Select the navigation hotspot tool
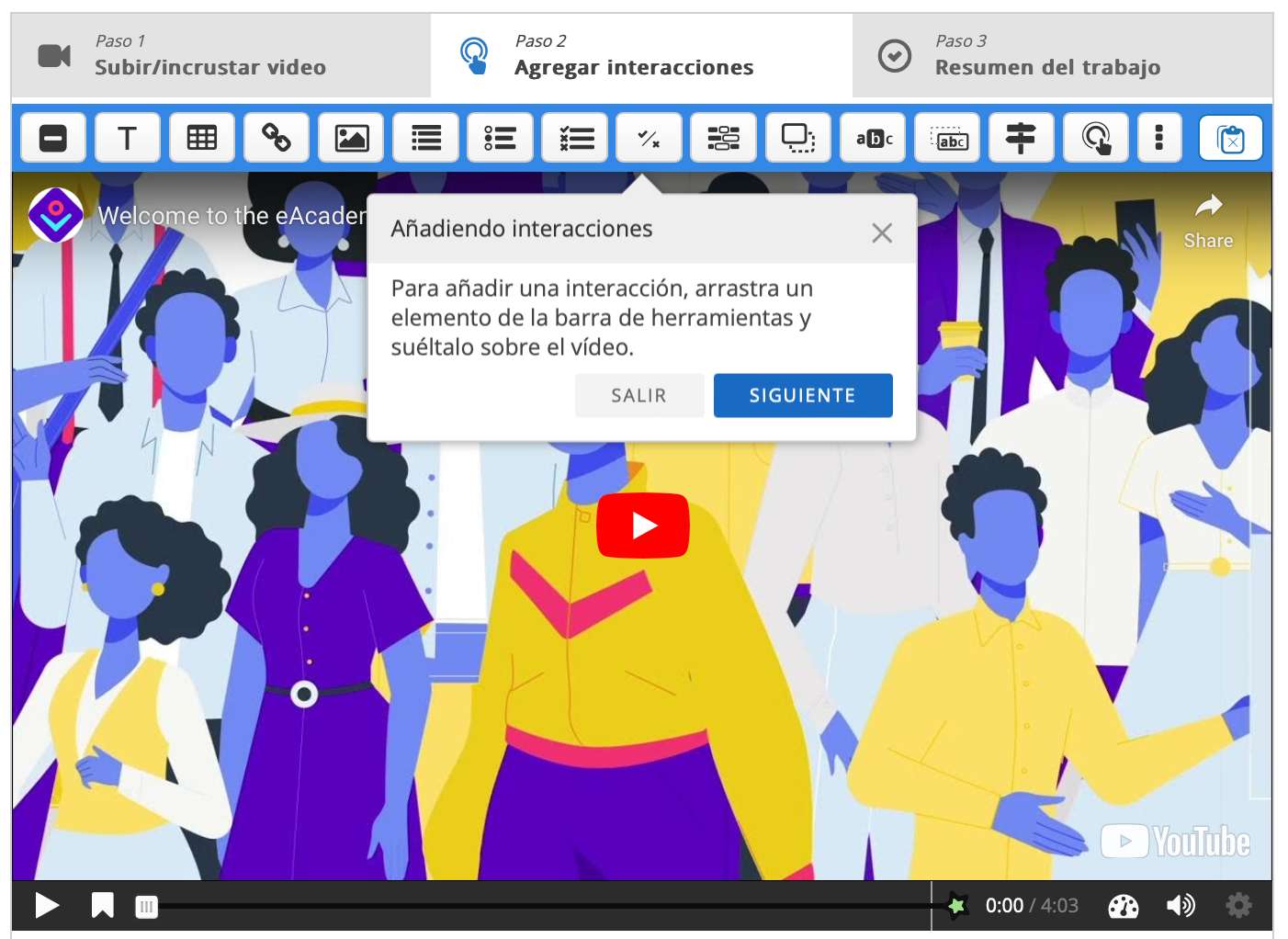The width and height of the screenshot is (1288, 939). (1096, 138)
